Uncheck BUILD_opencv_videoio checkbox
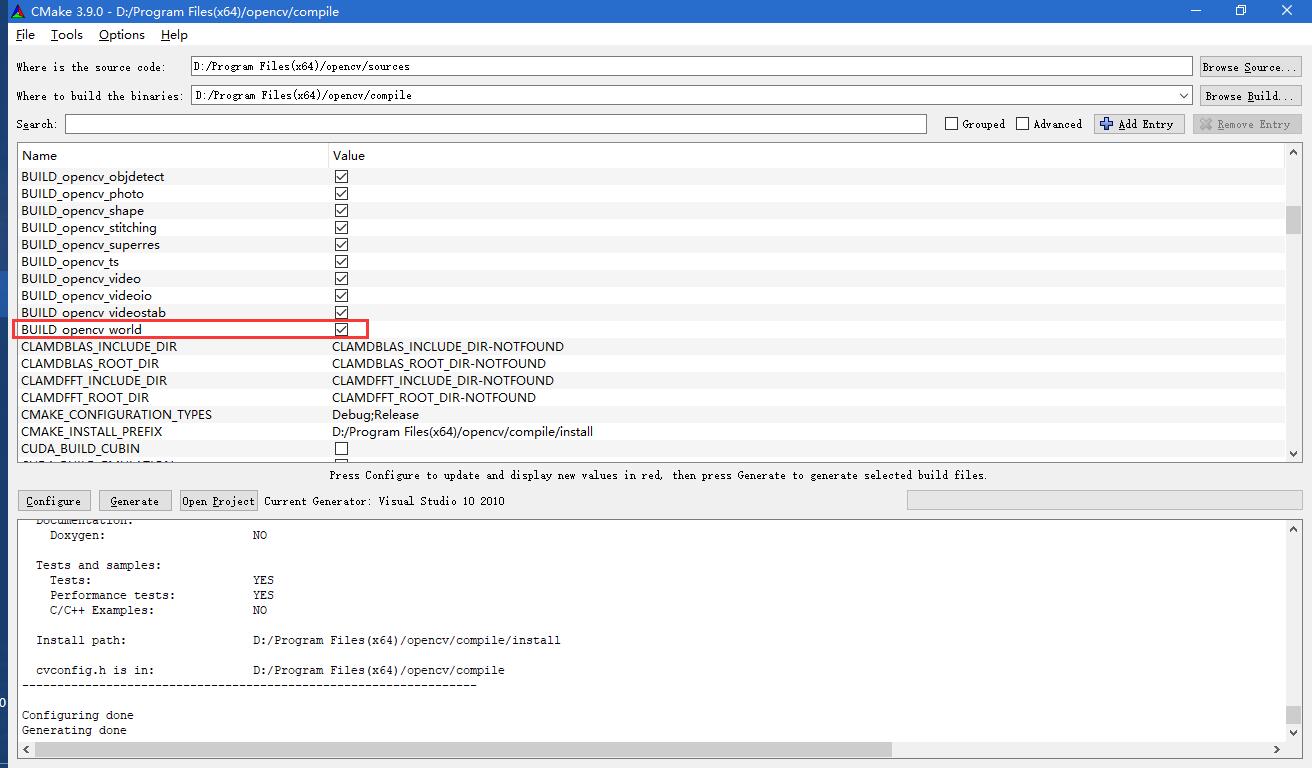Image resolution: width=1312 pixels, height=768 pixels. pos(341,296)
